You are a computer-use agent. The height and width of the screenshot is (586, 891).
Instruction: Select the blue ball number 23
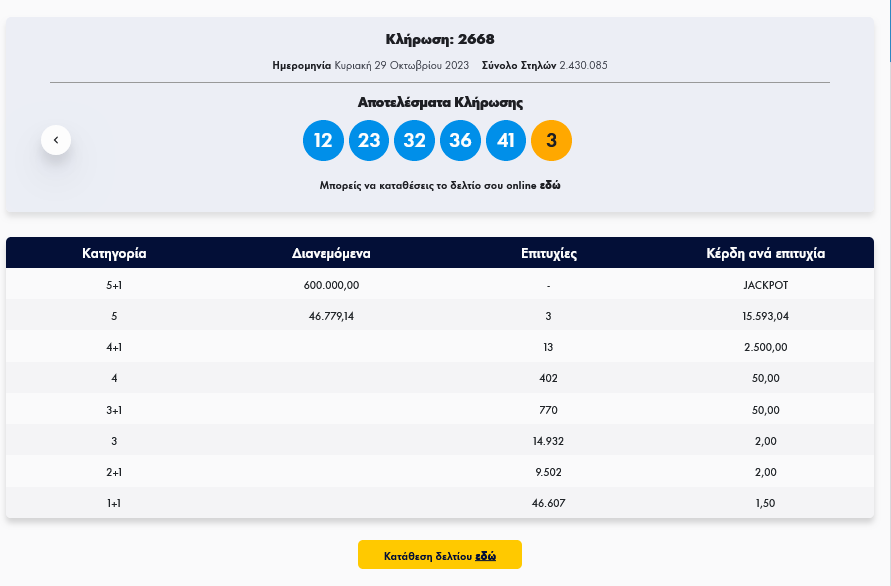click(369, 140)
